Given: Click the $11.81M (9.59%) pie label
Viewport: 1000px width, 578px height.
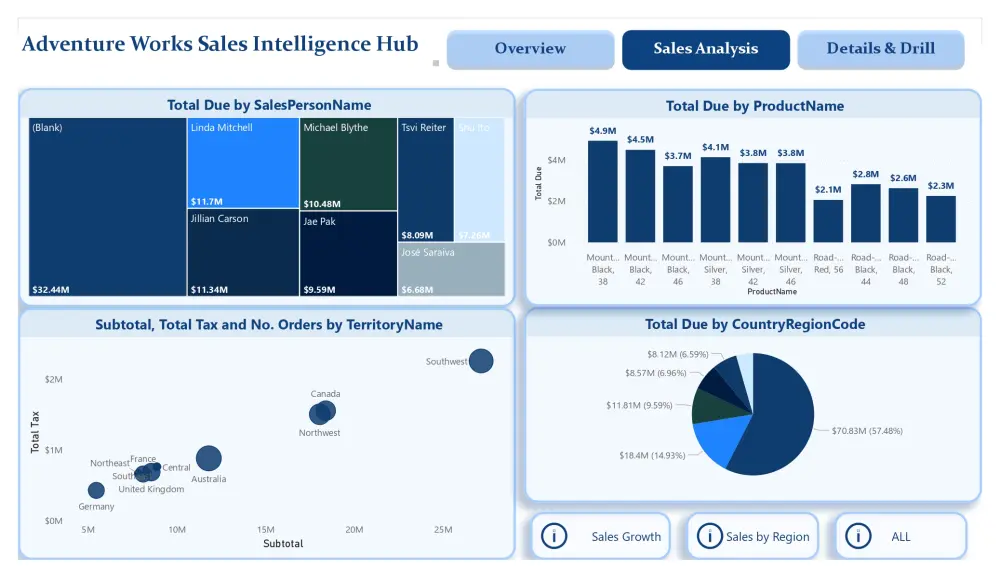Looking at the screenshot, I should 639,405.
